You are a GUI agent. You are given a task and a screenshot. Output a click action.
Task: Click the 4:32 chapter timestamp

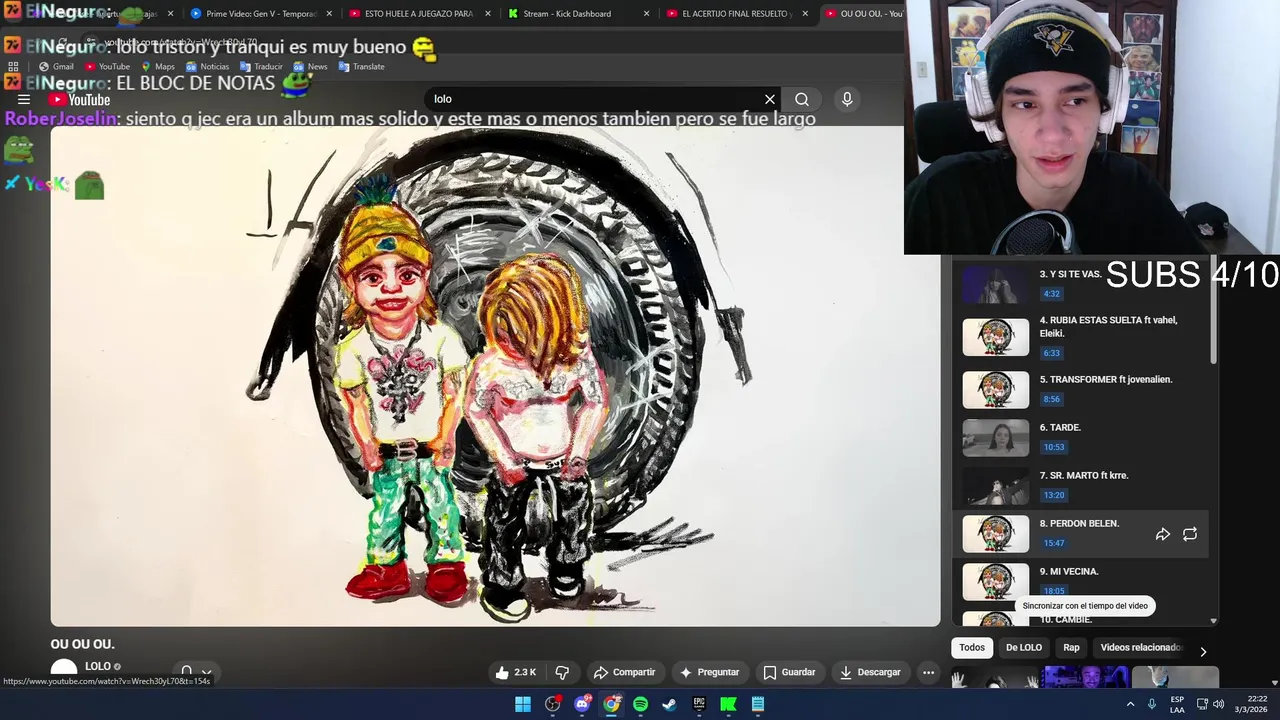point(1051,294)
